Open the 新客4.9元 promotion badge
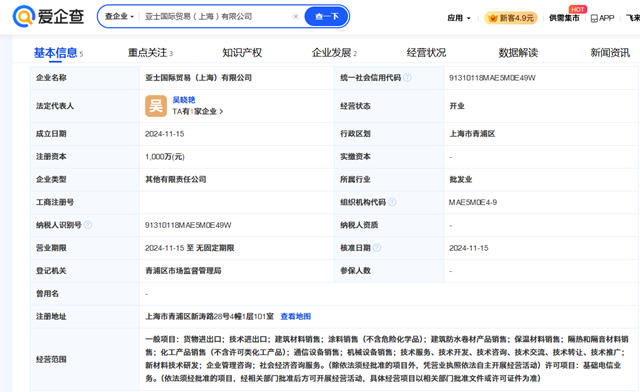 click(x=511, y=18)
